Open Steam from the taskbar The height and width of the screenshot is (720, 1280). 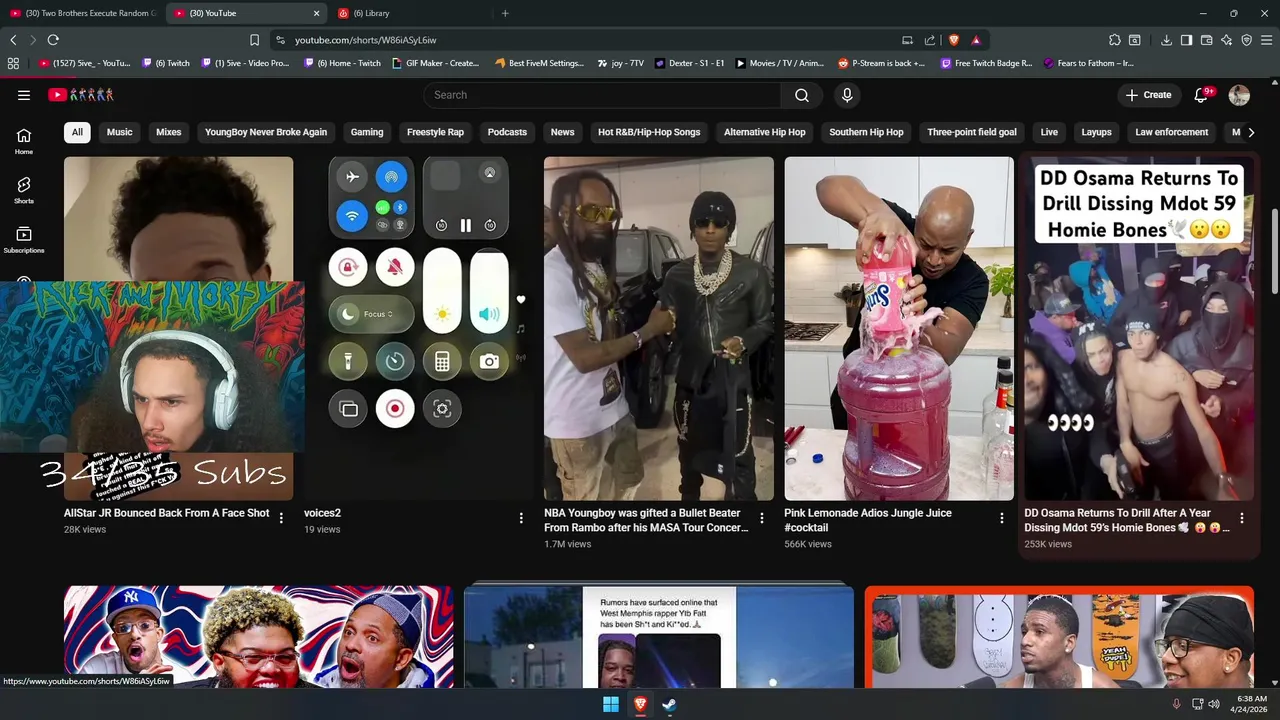(x=670, y=704)
